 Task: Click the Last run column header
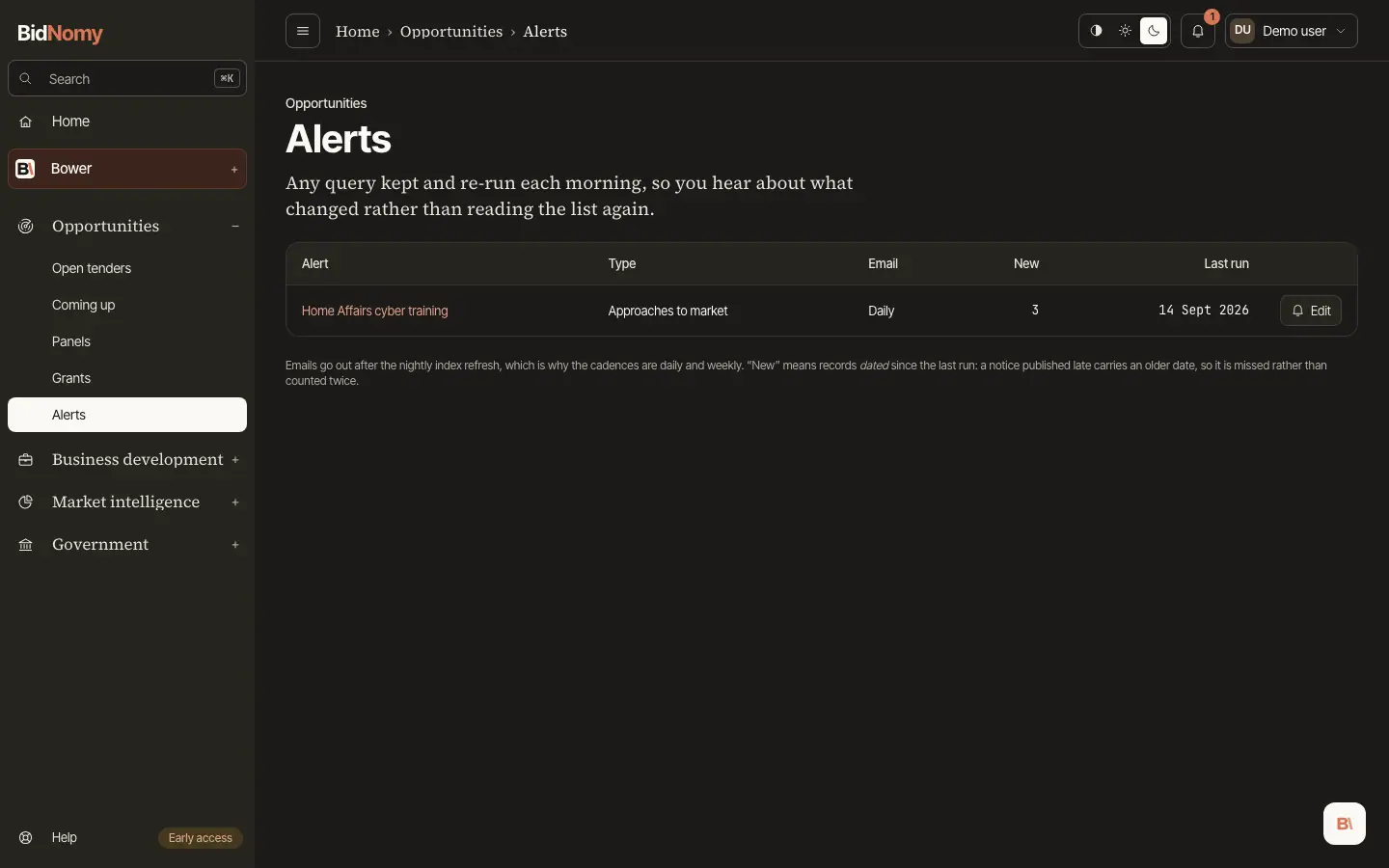pyautogui.click(x=1226, y=263)
